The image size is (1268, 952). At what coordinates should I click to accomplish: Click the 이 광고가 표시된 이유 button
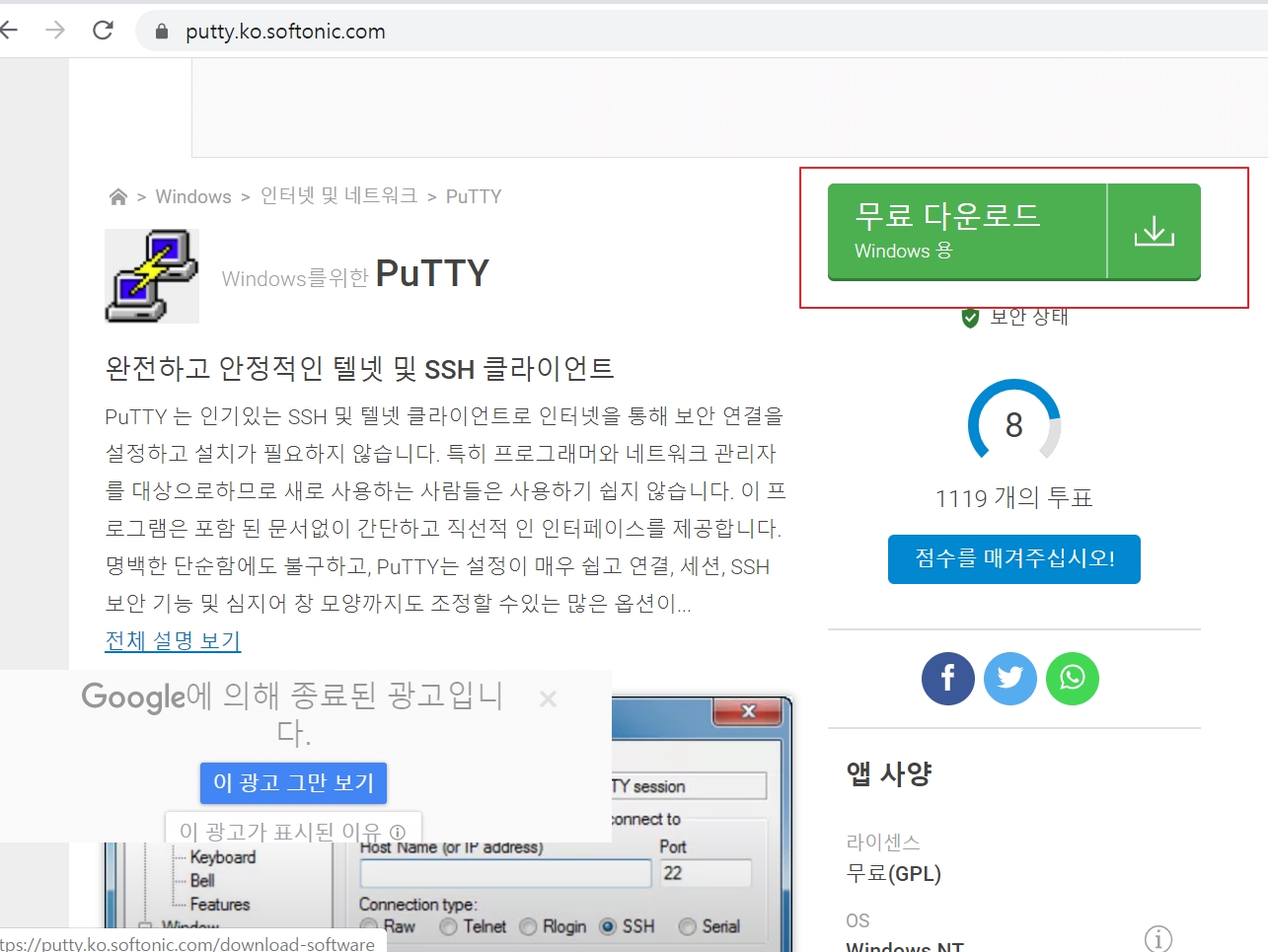click(293, 829)
